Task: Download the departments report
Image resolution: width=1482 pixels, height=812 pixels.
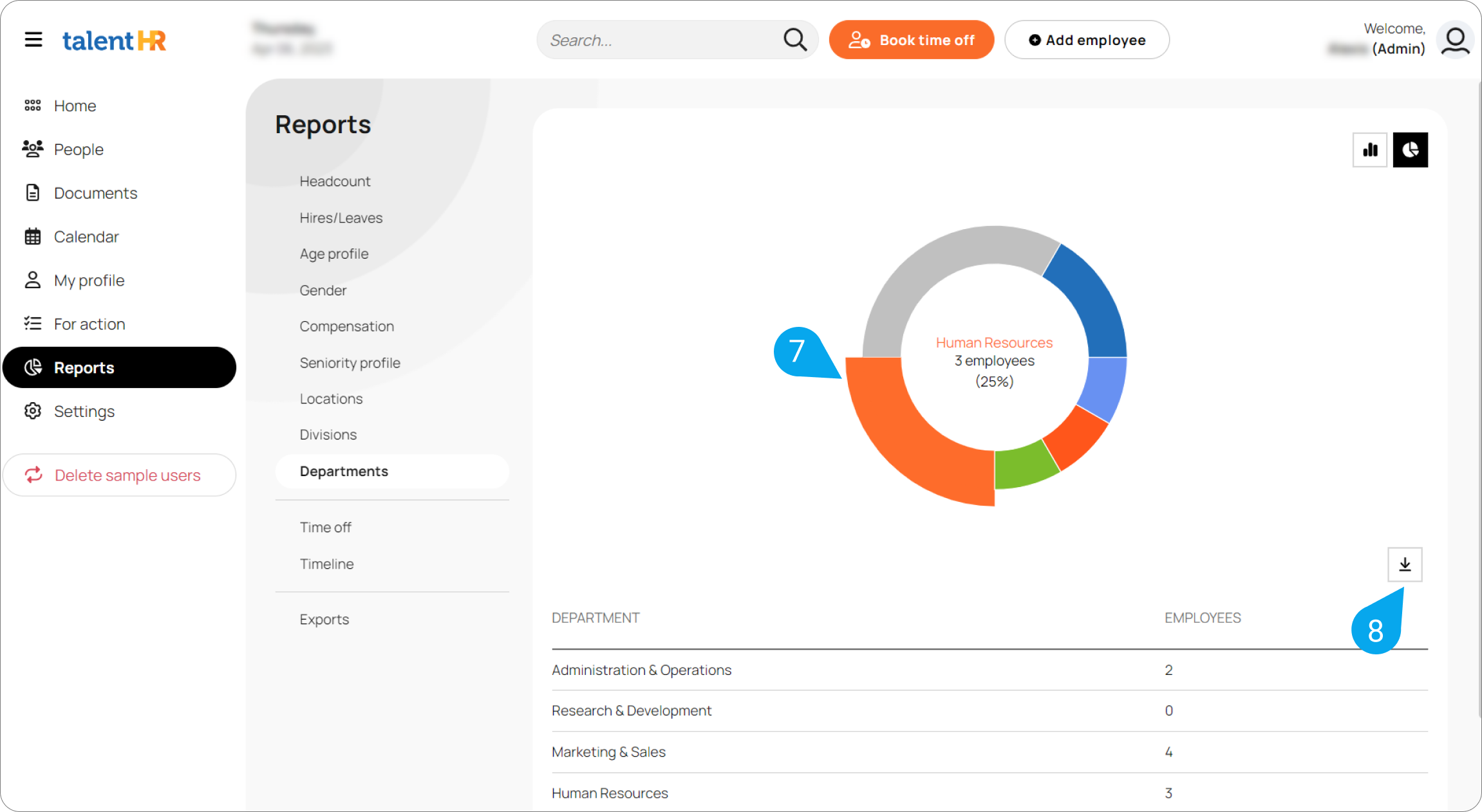Action: point(1405,564)
